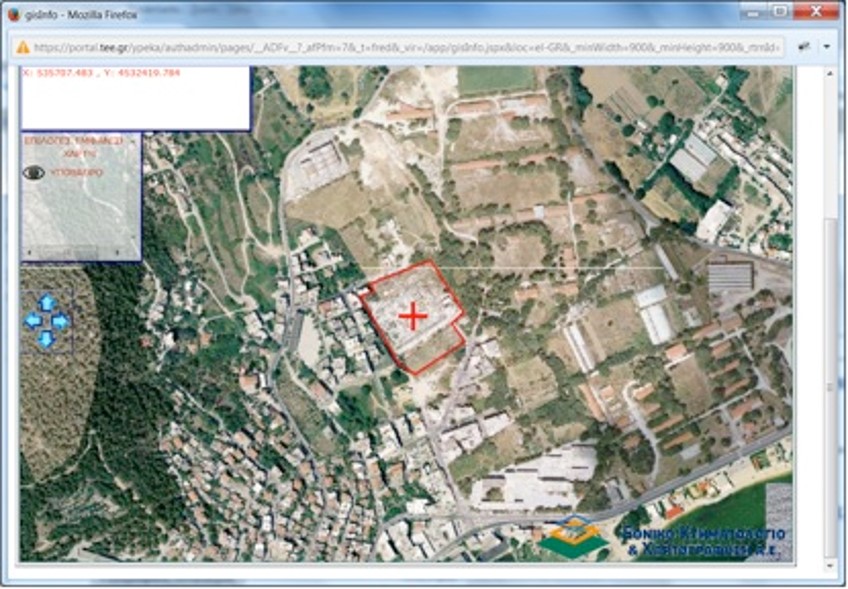The image size is (848, 589).
Task: Toggle the eye icon for the background layer
Action: click(34, 173)
